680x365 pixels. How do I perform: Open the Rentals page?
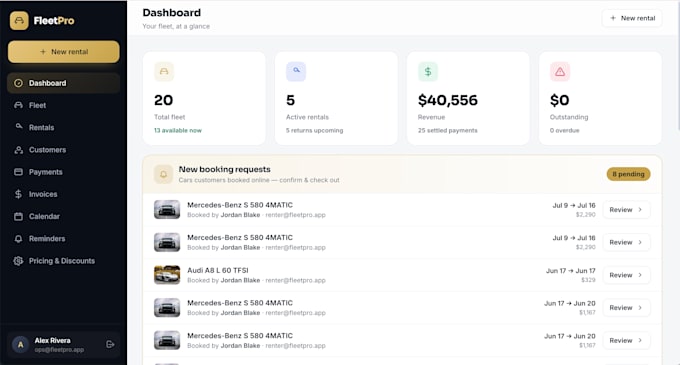tap(64, 127)
